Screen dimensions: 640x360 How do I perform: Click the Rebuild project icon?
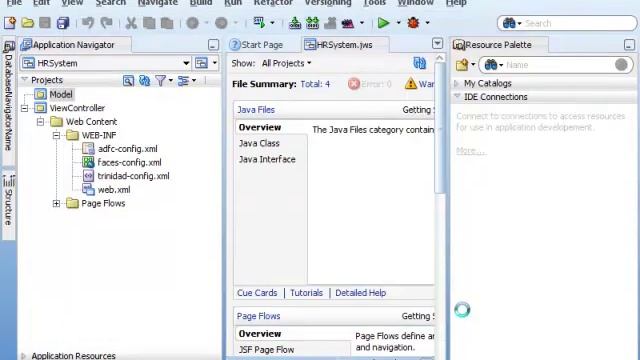(312, 23)
